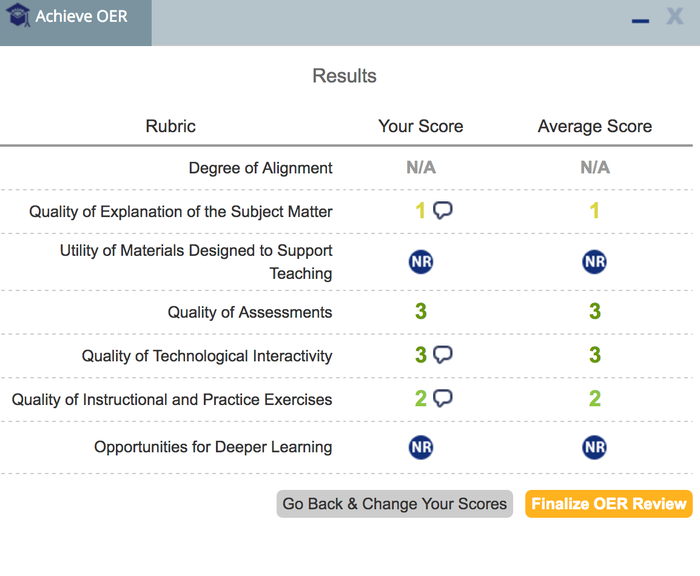The height and width of the screenshot is (576, 700).
Task: Click NR badge under Average Score for Utility of Materials
Action: point(595,262)
